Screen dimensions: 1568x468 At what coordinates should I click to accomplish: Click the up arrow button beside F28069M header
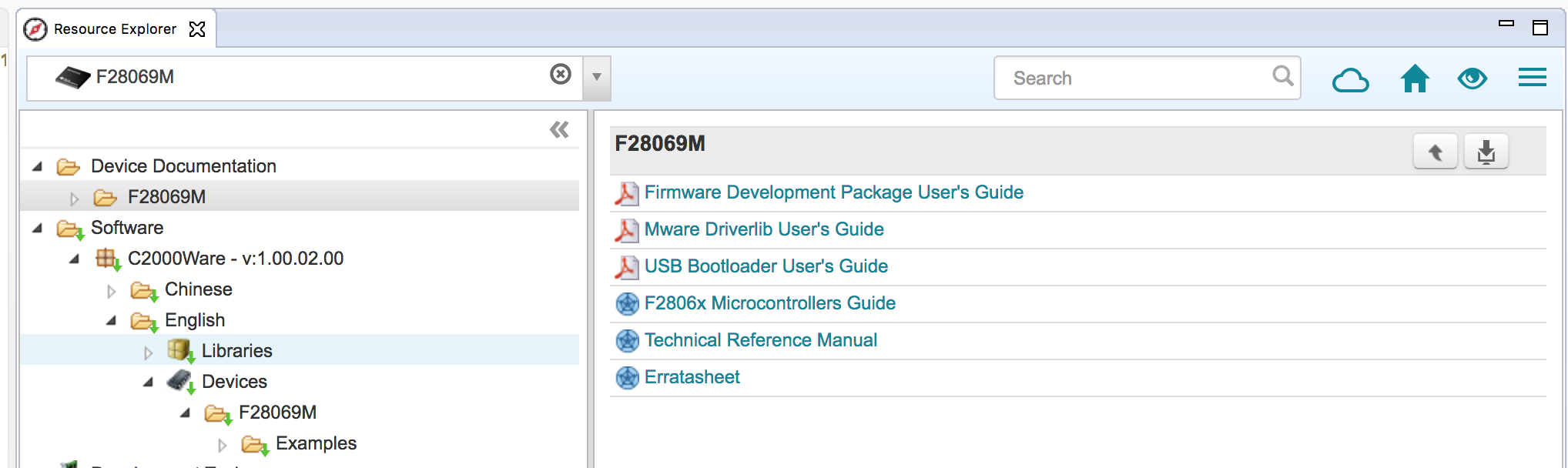pos(1435,152)
